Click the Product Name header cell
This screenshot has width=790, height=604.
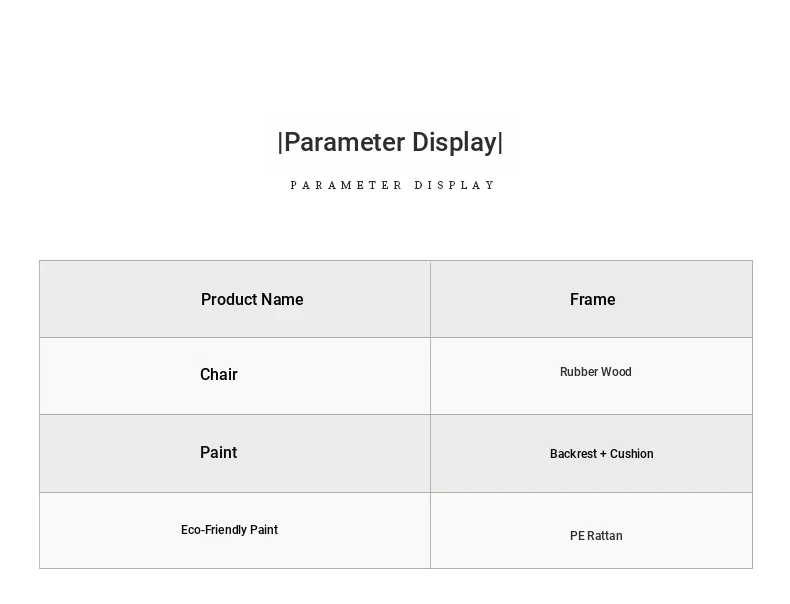tap(235, 299)
